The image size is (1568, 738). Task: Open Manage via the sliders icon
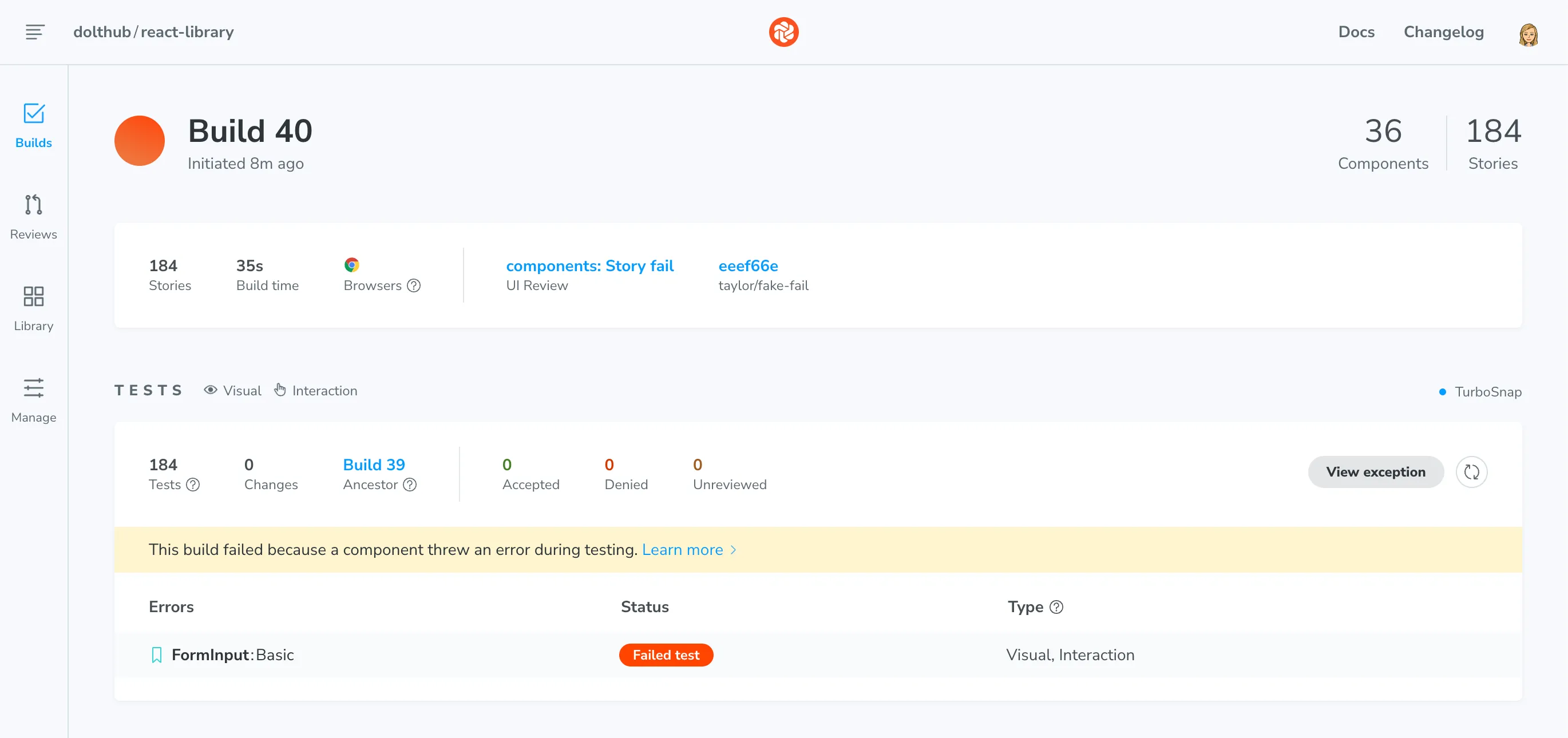(x=34, y=388)
